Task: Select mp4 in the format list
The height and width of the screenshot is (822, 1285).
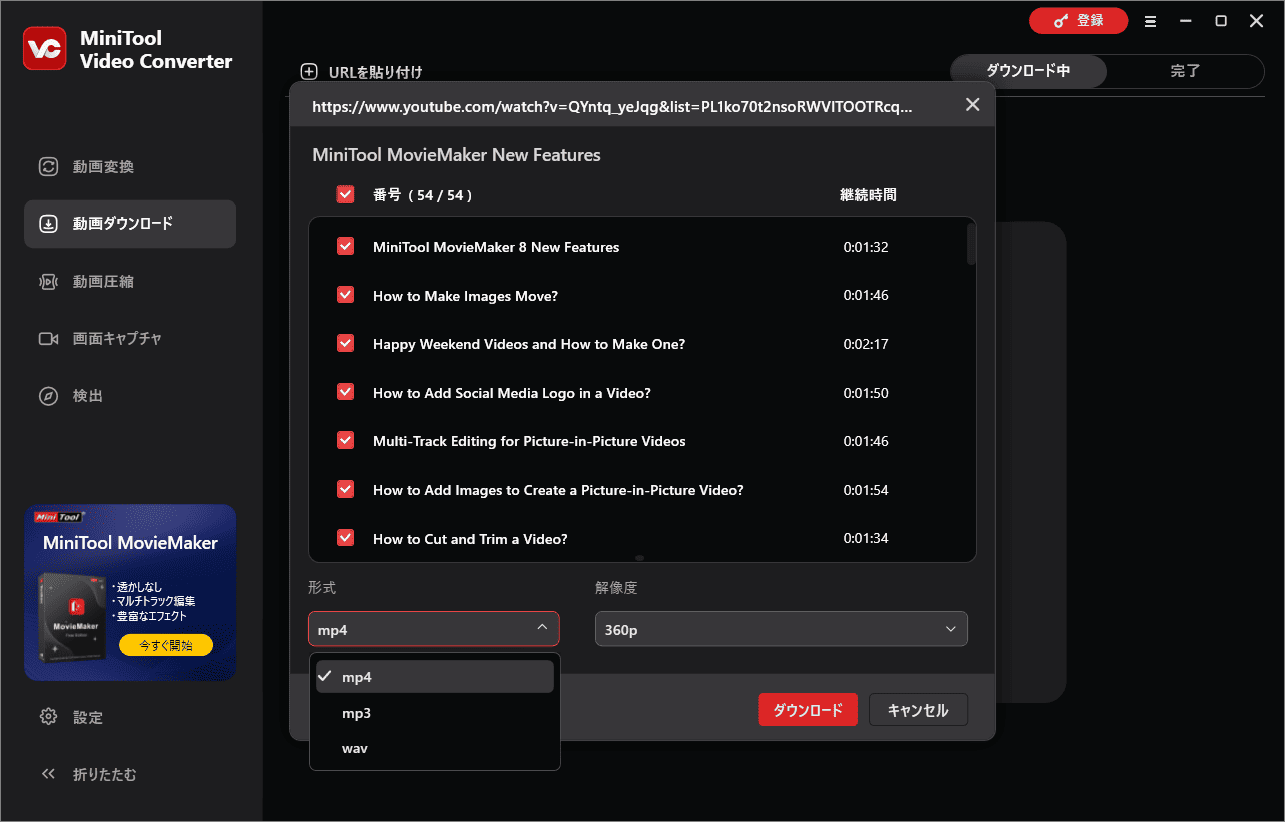Action: pos(435,677)
